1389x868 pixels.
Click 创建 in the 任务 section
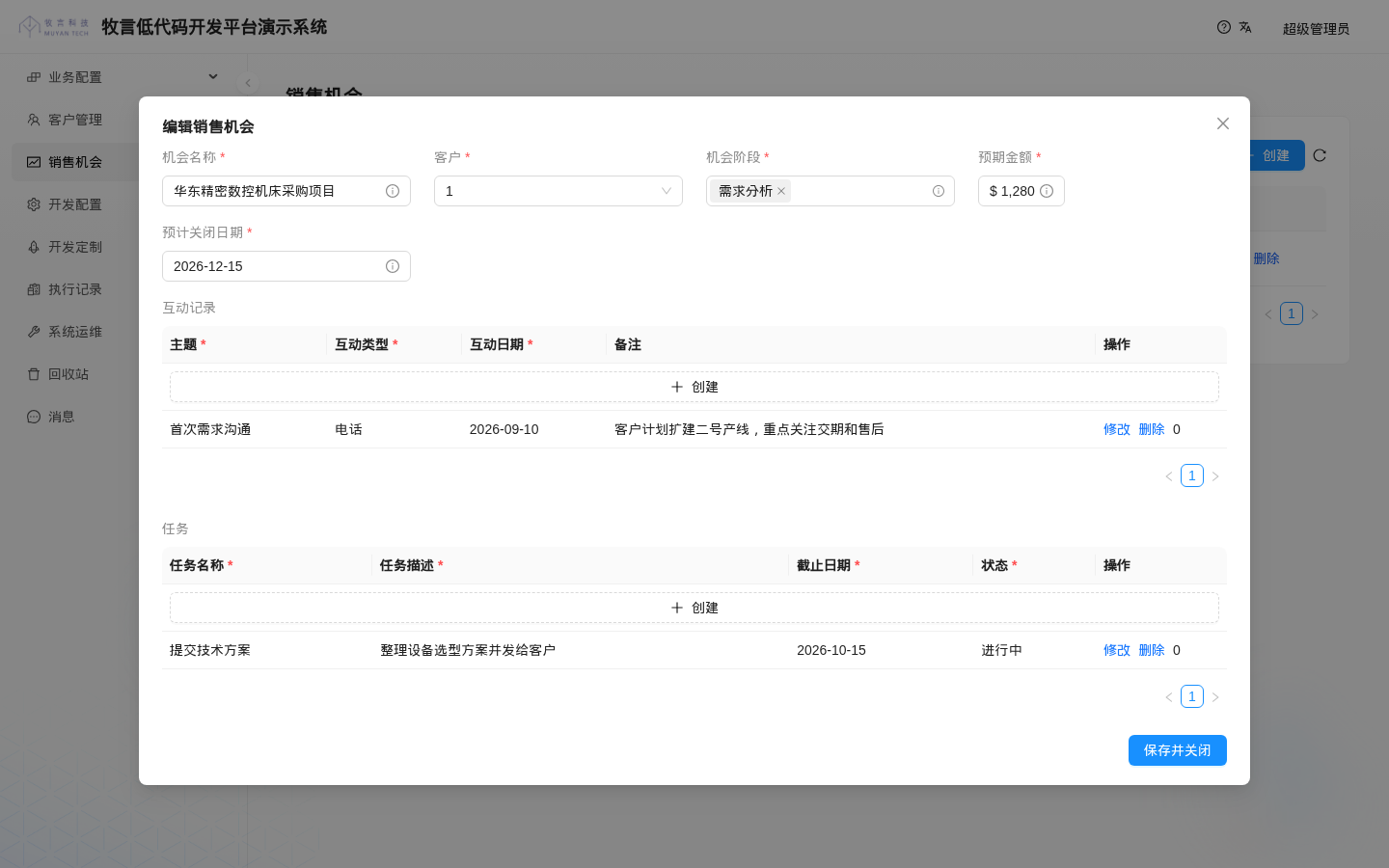(x=694, y=608)
